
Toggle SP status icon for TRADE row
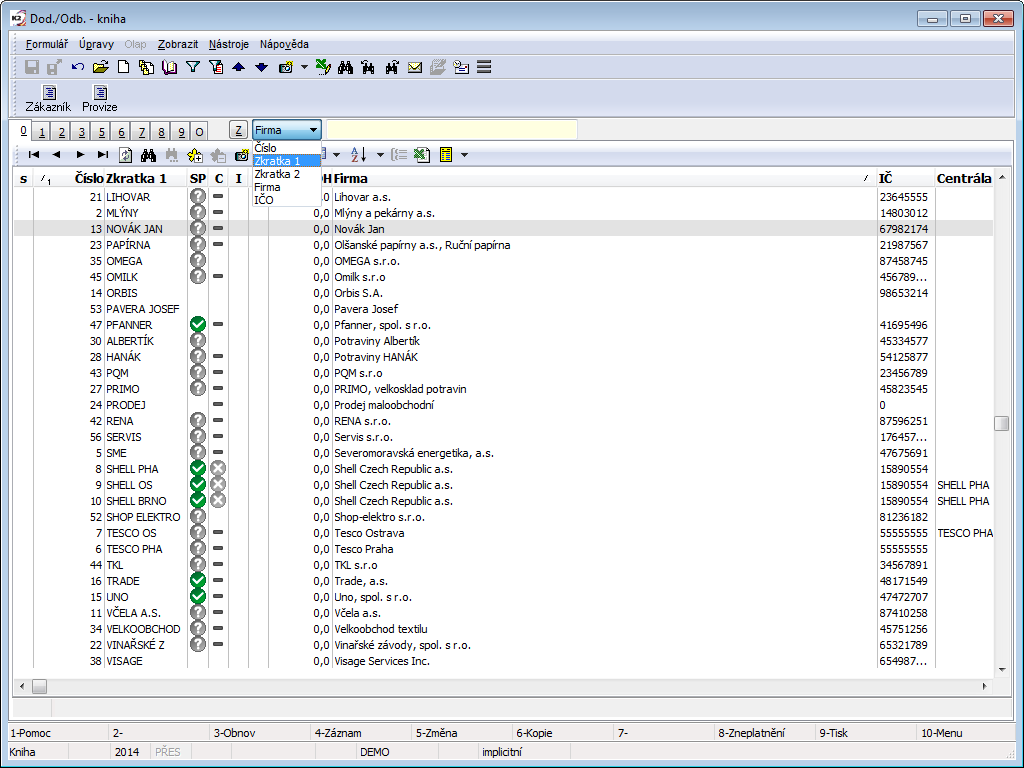coord(198,581)
